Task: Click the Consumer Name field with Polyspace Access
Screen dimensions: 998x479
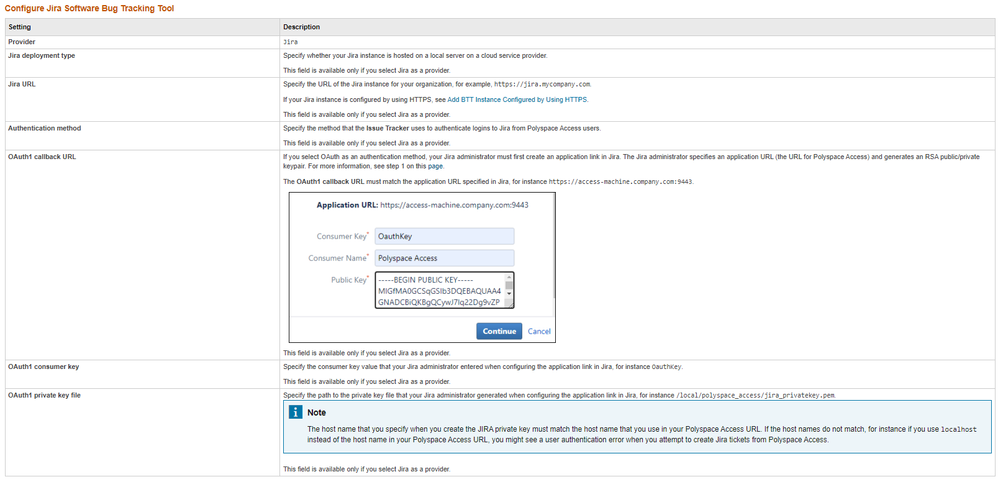Action: [x=444, y=258]
